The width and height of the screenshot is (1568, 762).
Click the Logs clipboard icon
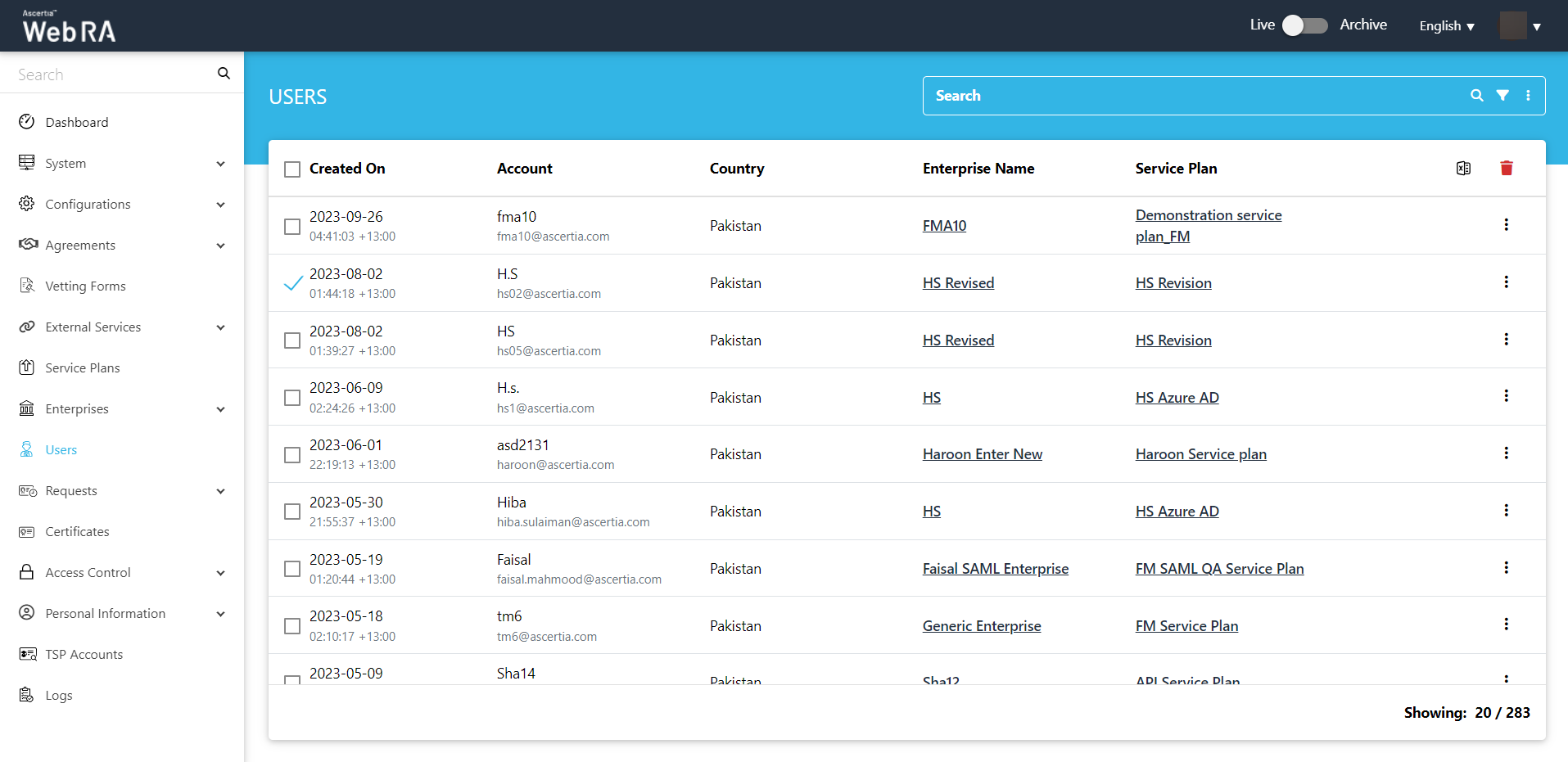click(27, 695)
